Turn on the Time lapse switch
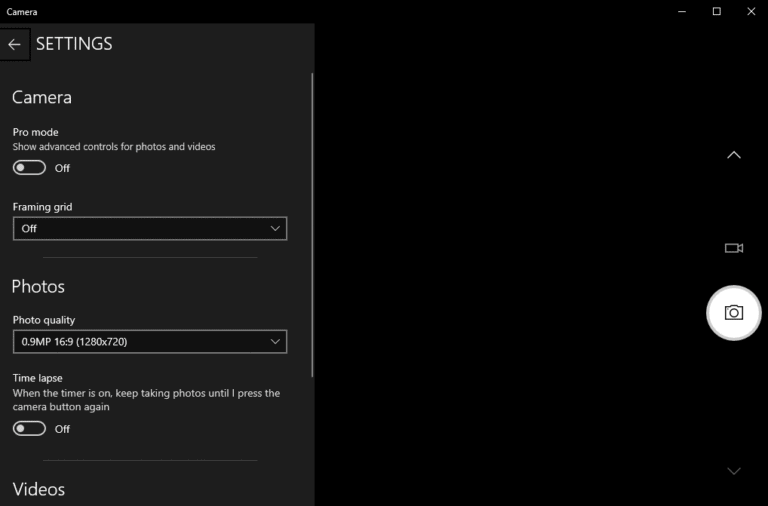Screen dimensions: 768x506 tap(29, 428)
